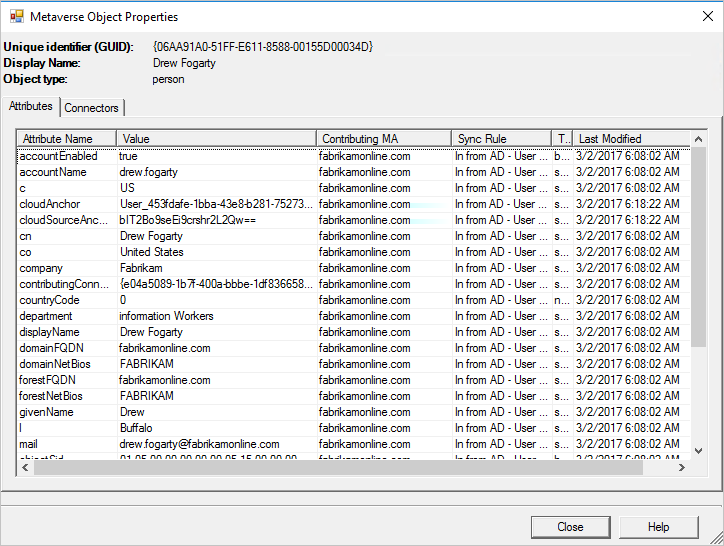This screenshot has width=724, height=546.
Task: Click the {e04a5089 contributingConn value
Action: (x=216, y=284)
